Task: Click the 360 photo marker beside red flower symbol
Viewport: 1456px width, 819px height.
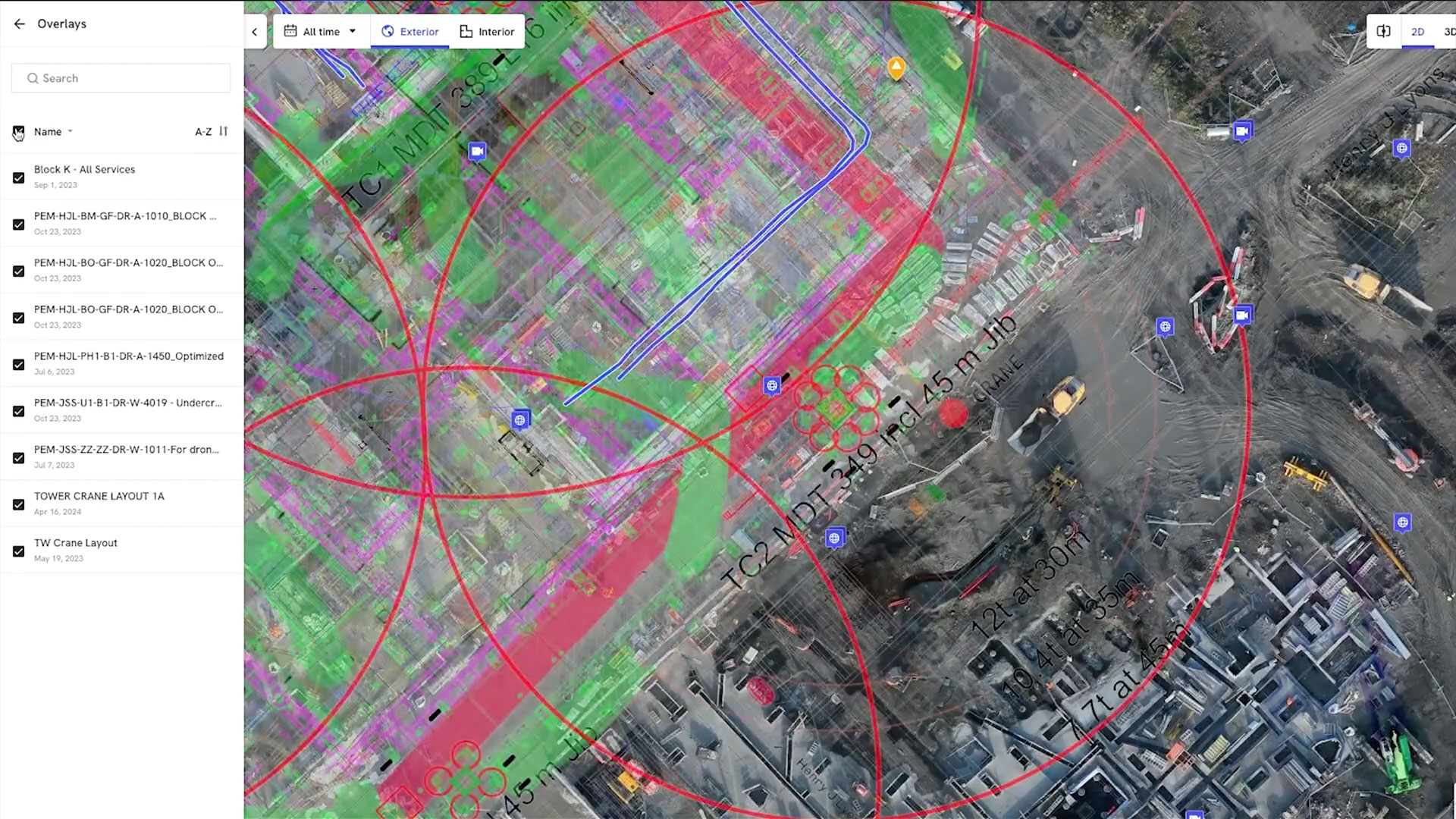Action: (x=772, y=386)
